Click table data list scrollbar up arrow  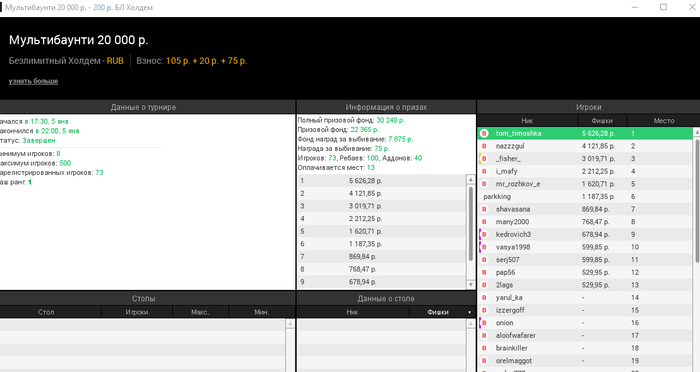[471, 324]
